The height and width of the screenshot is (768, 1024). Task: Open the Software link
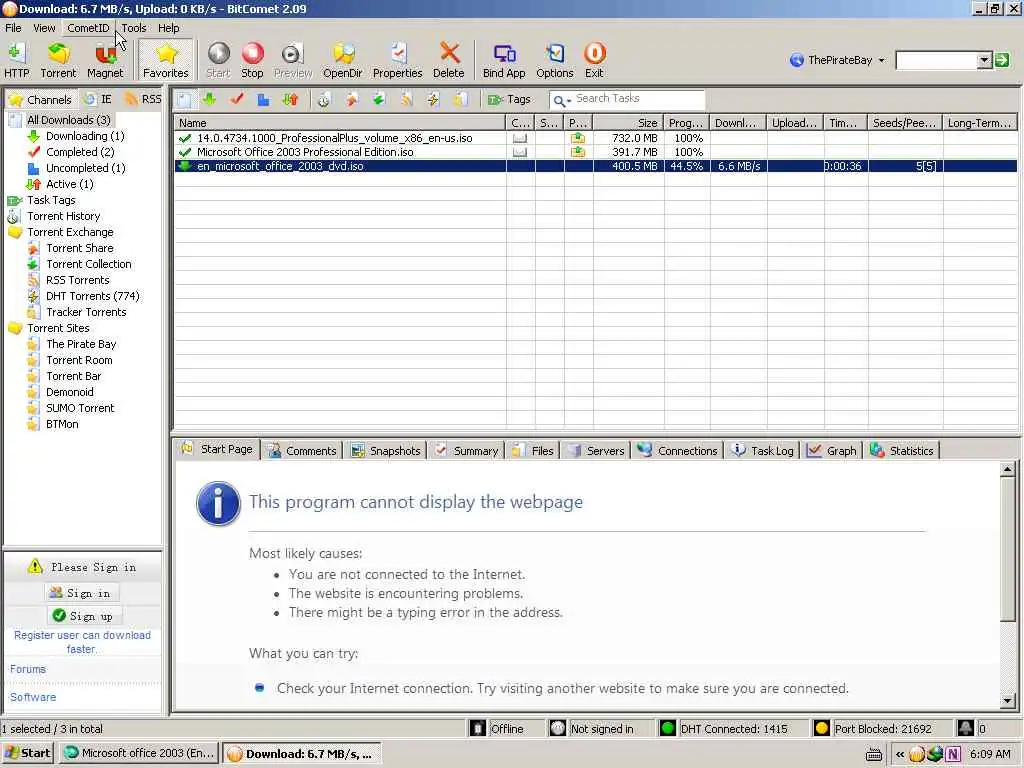click(33, 697)
